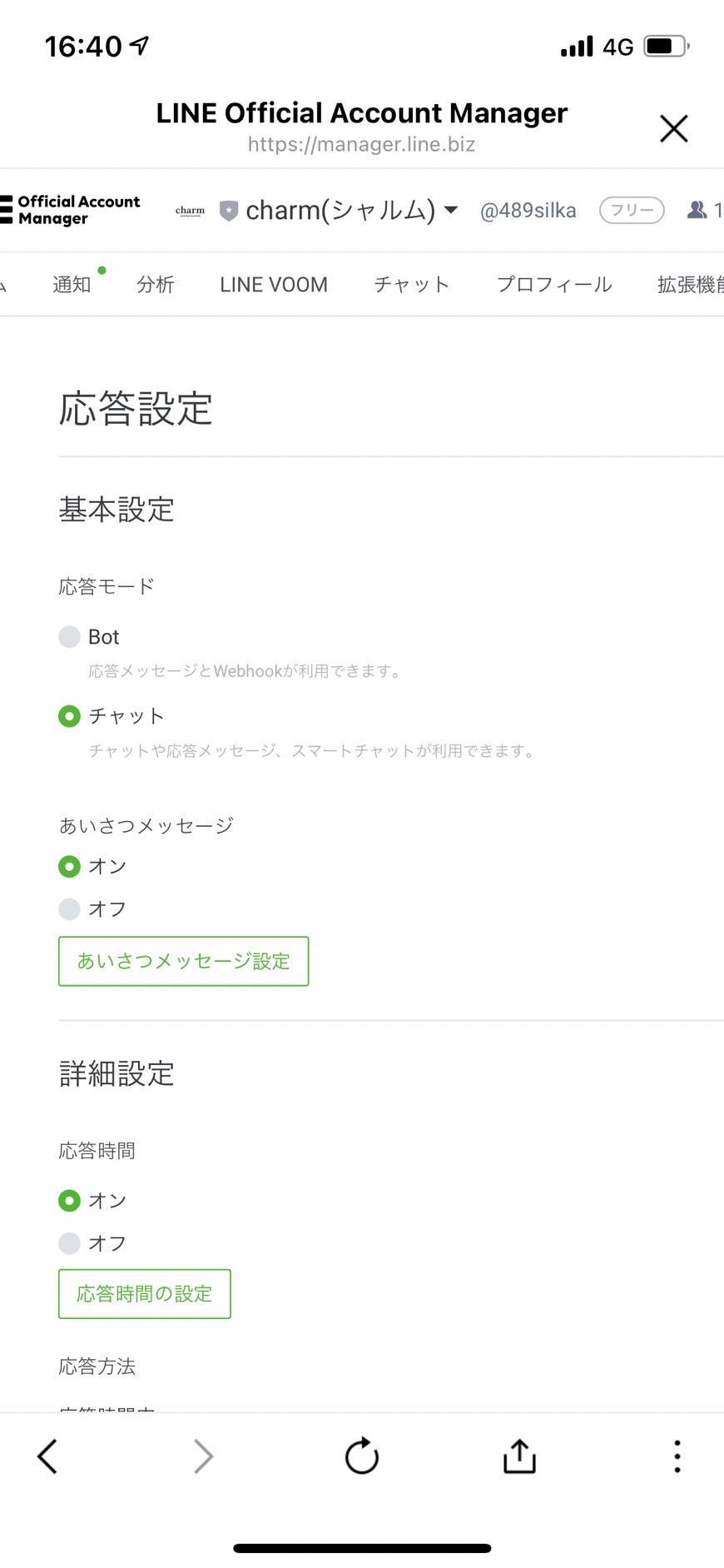Select the Bot response mode radio
This screenshot has width=724, height=1568.
pyautogui.click(x=69, y=637)
